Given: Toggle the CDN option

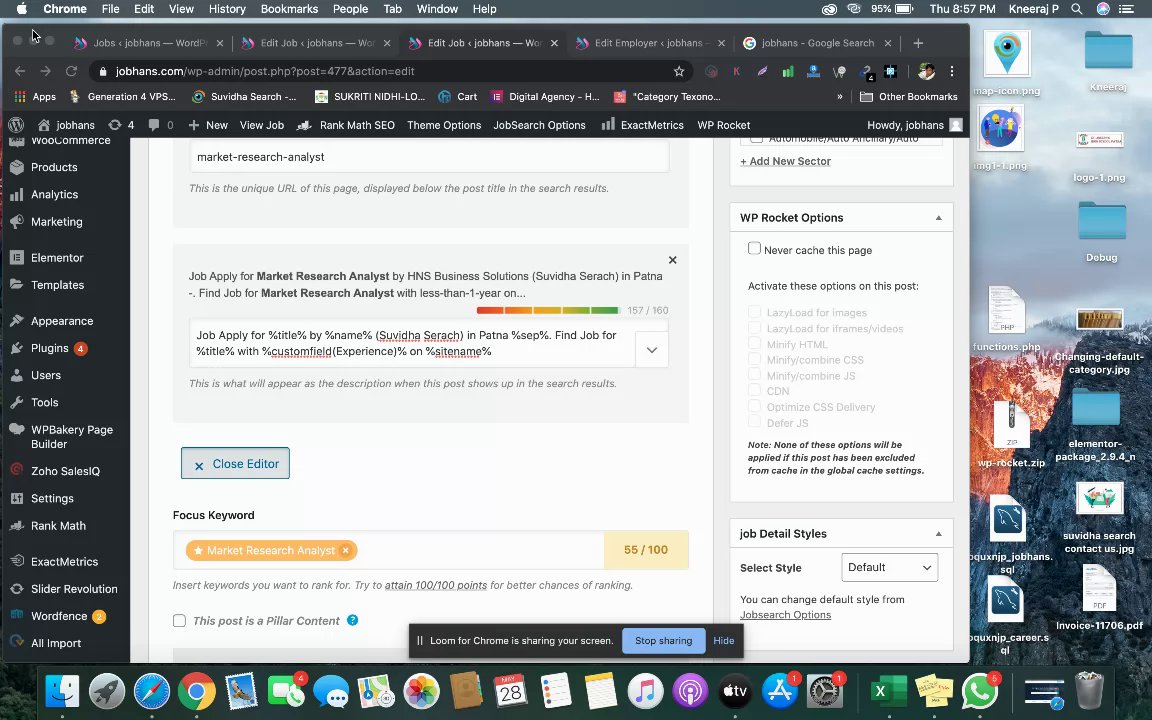Looking at the screenshot, I should pyautogui.click(x=755, y=390).
